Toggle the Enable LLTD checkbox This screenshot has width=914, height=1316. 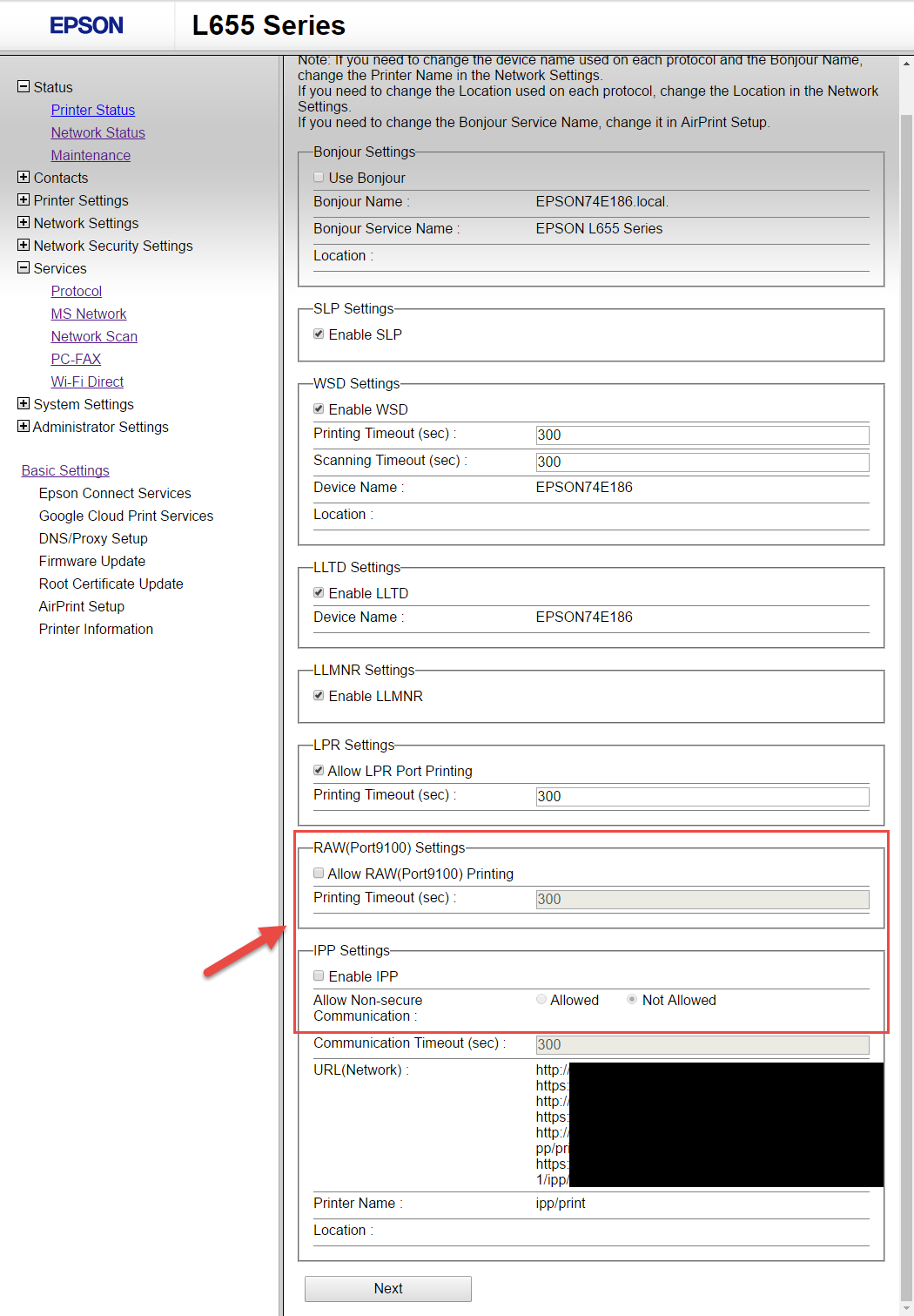tap(319, 592)
